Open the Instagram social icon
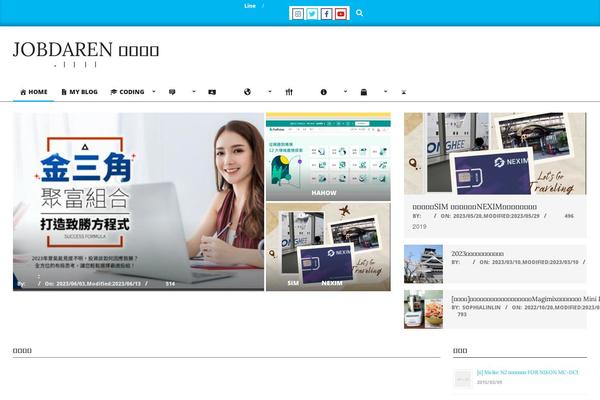The width and height of the screenshot is (600, 400). click(298, 14)
